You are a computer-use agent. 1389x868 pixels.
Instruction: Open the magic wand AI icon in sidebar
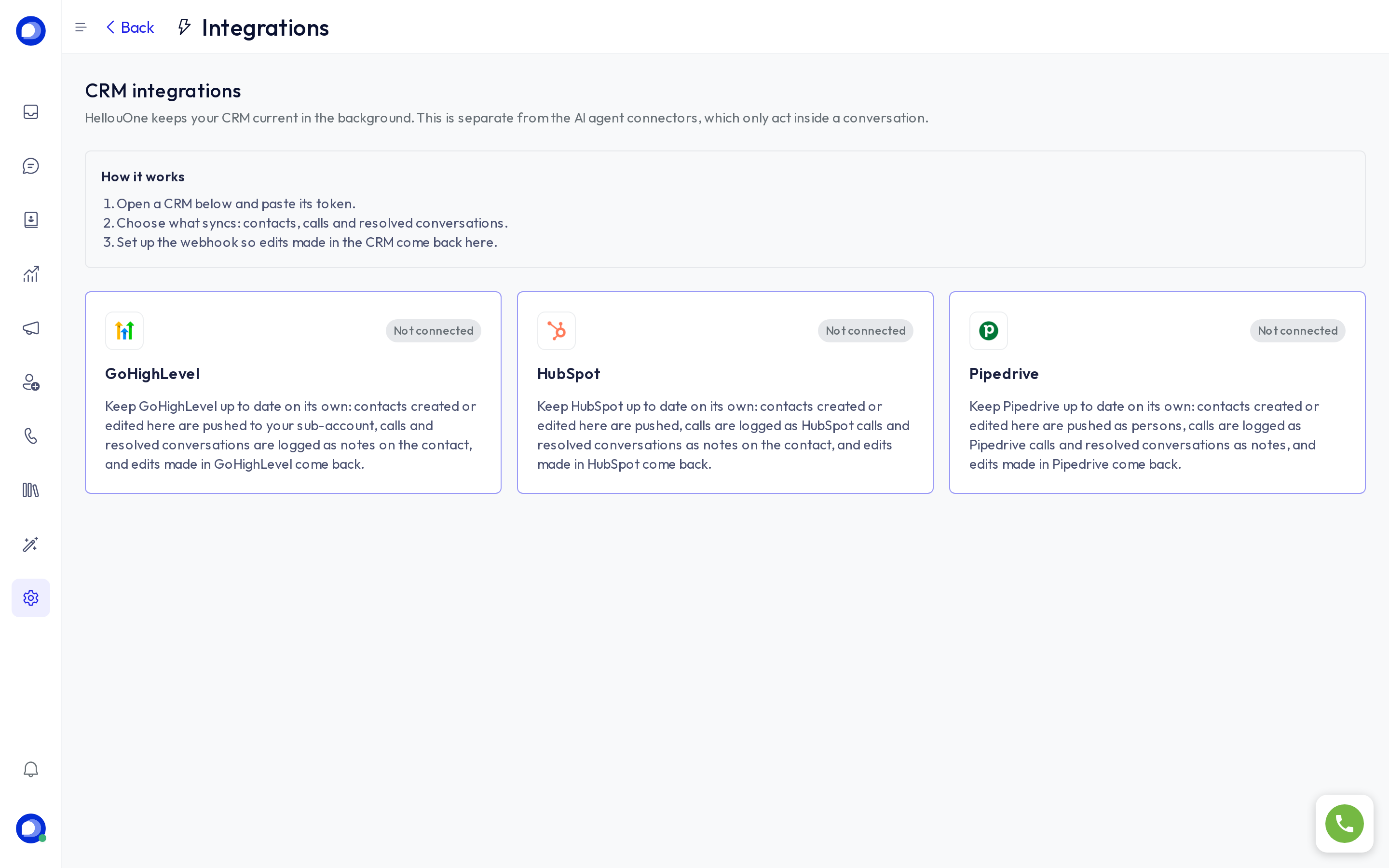coord(30,544)
